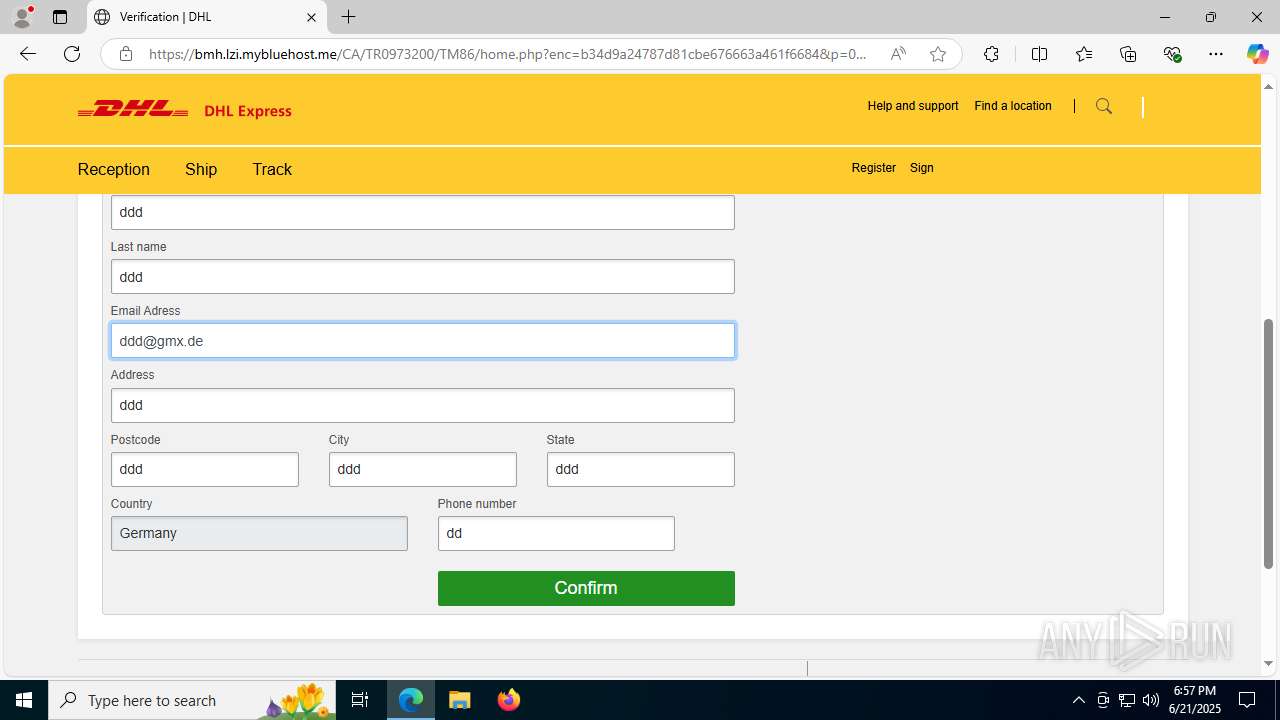Open the Favorites list icon
The height and width of the screenshot is (720, 1280).
click(1084, 54)
